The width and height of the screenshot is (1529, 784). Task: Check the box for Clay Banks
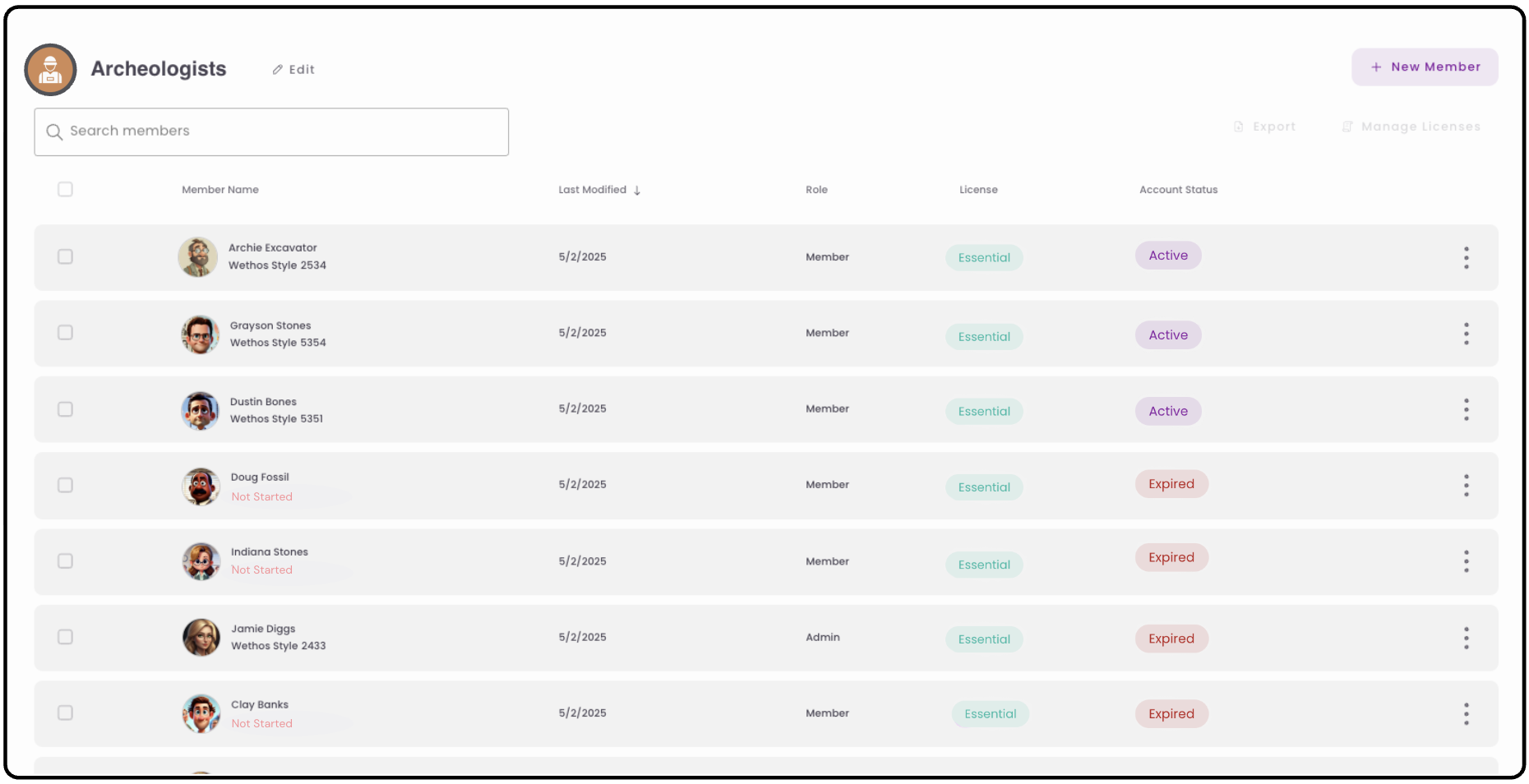tap(65, 713)
